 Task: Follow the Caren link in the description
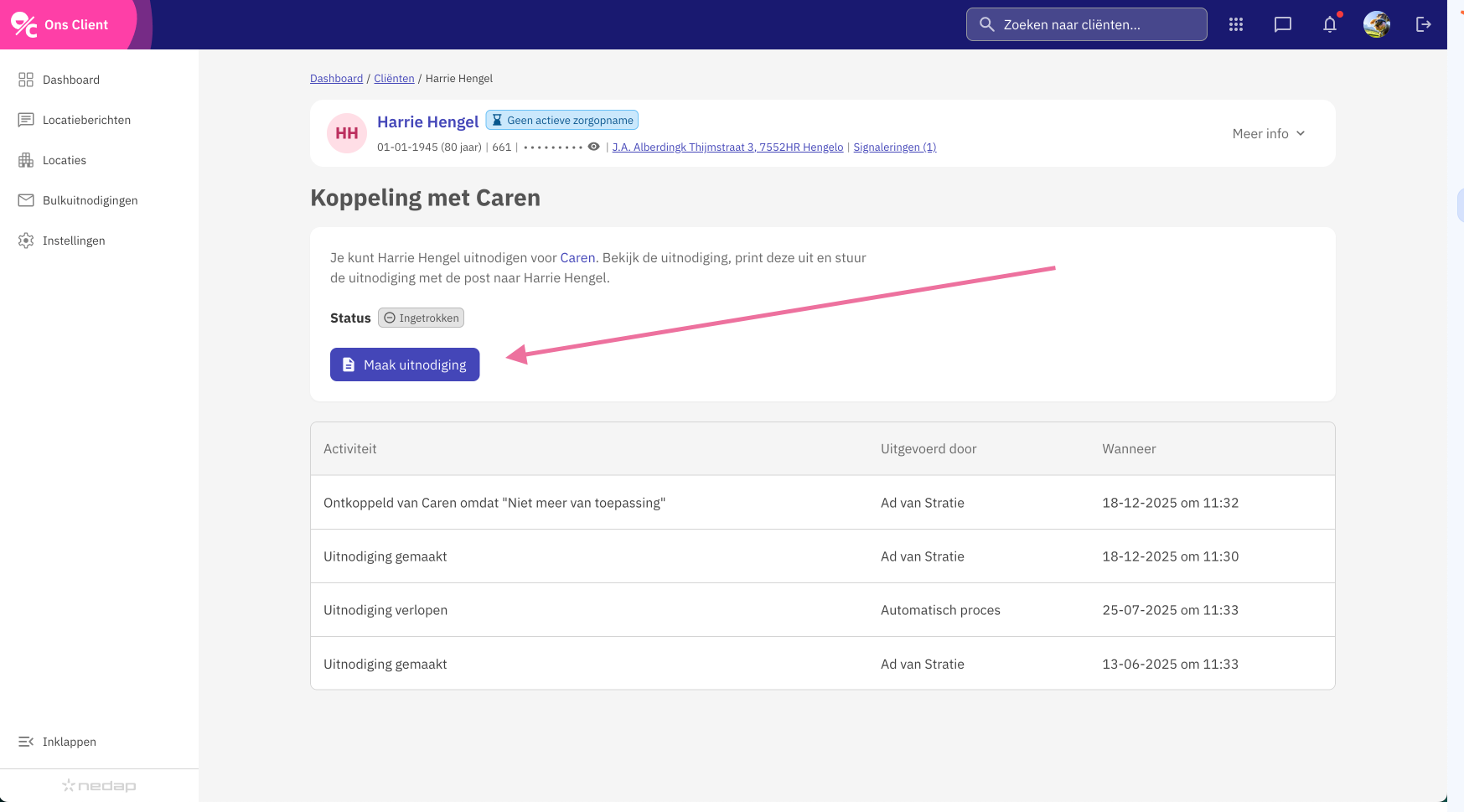coord(577,258)
